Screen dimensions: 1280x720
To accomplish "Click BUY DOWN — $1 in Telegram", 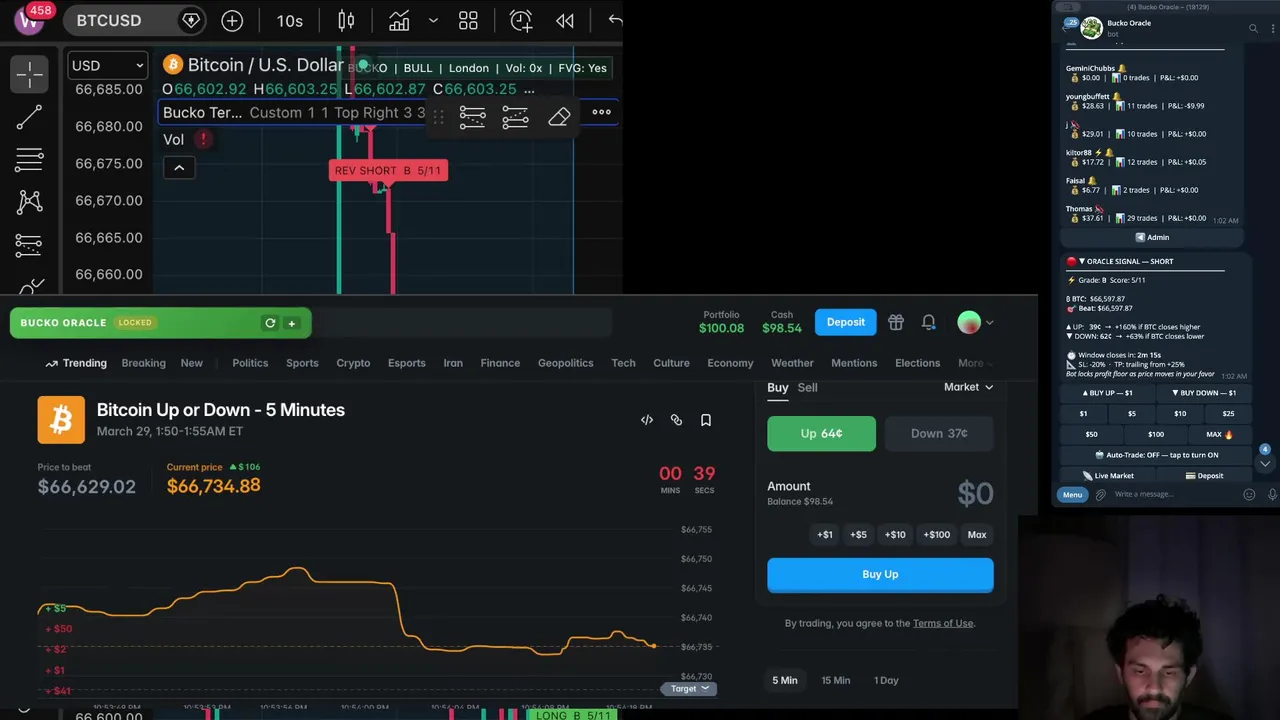I will (x=1204, y=393).
